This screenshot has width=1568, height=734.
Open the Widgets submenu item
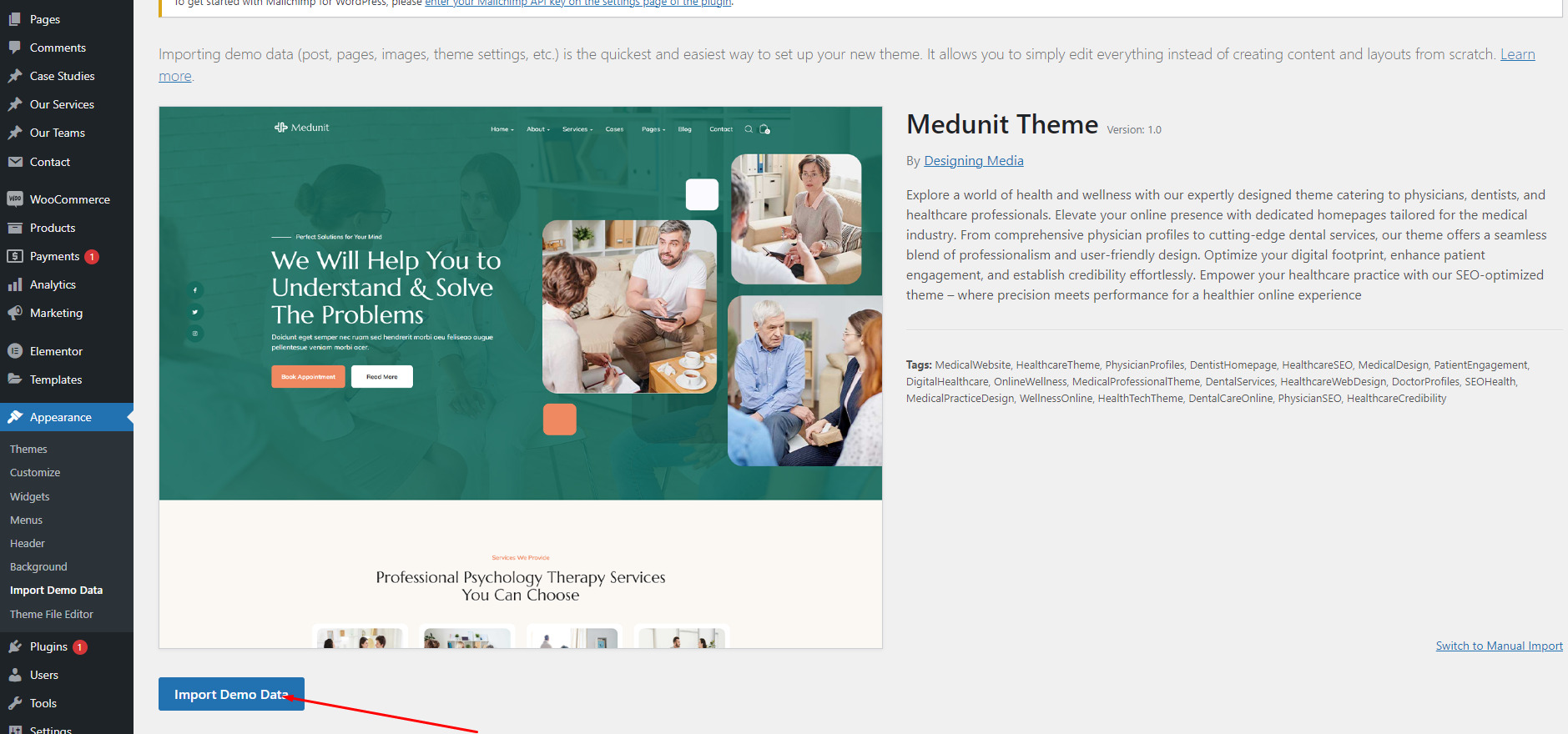30,496
